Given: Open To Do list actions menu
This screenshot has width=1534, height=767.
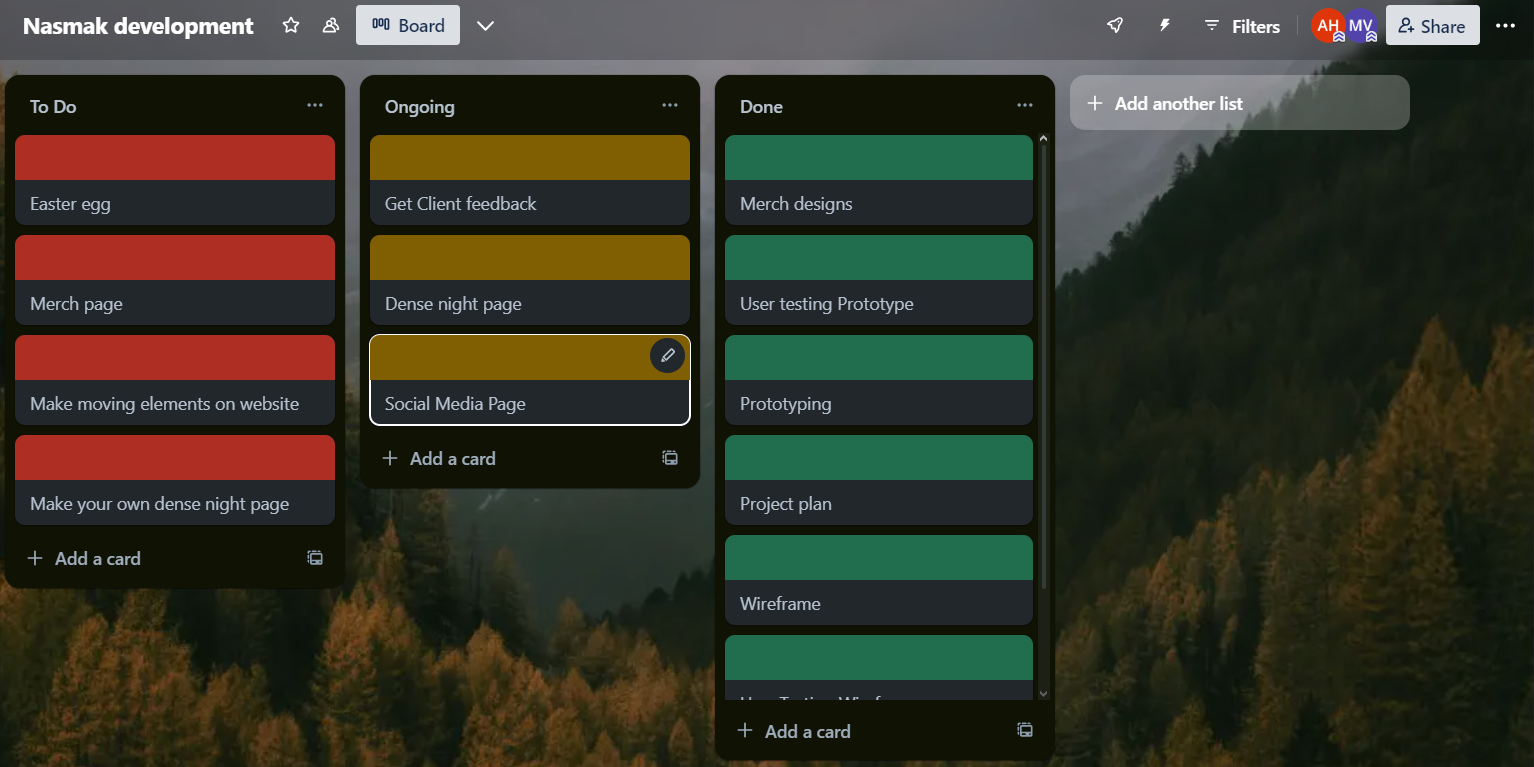Looking at the screenshot, I should tap(315, 106).
